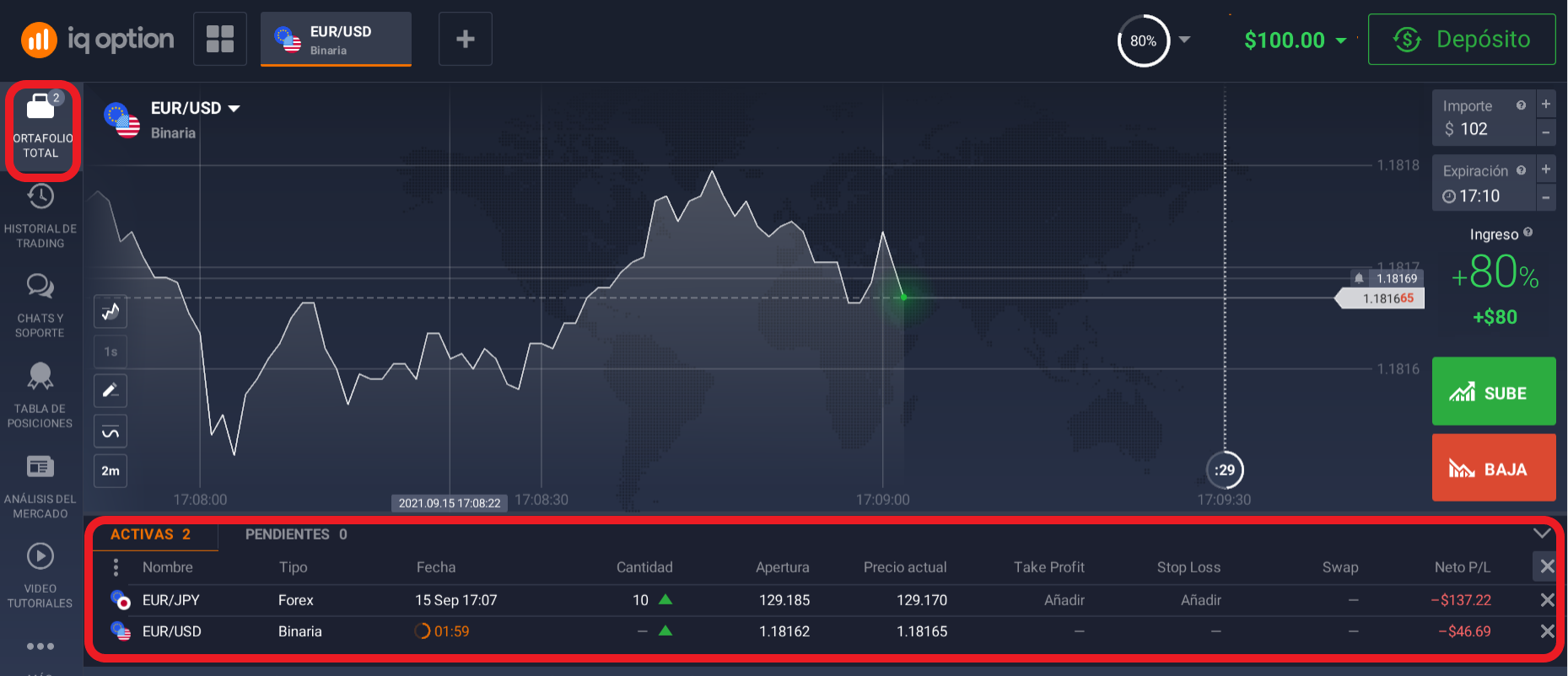Screen dimensions: 1568x676
Task: Select the EUR/USD position row name
Action: point(172,631)
